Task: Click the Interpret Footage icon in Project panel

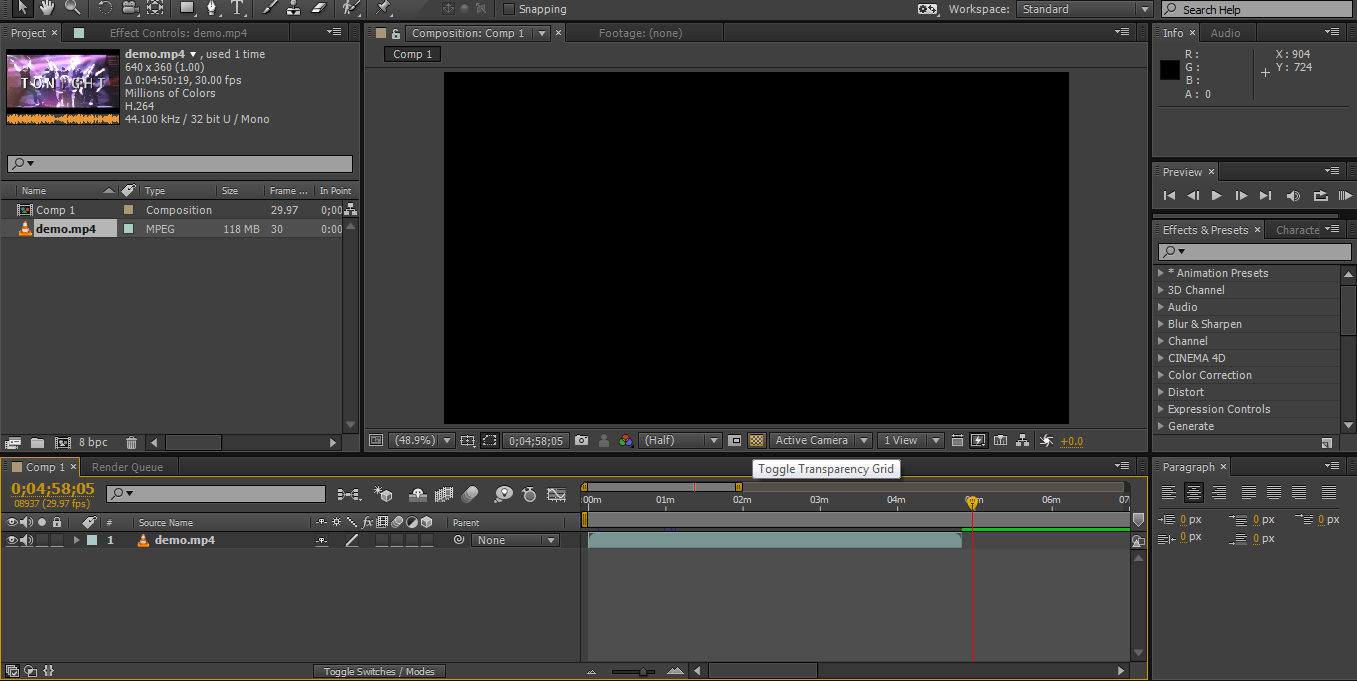Action: tap(13, 442)
